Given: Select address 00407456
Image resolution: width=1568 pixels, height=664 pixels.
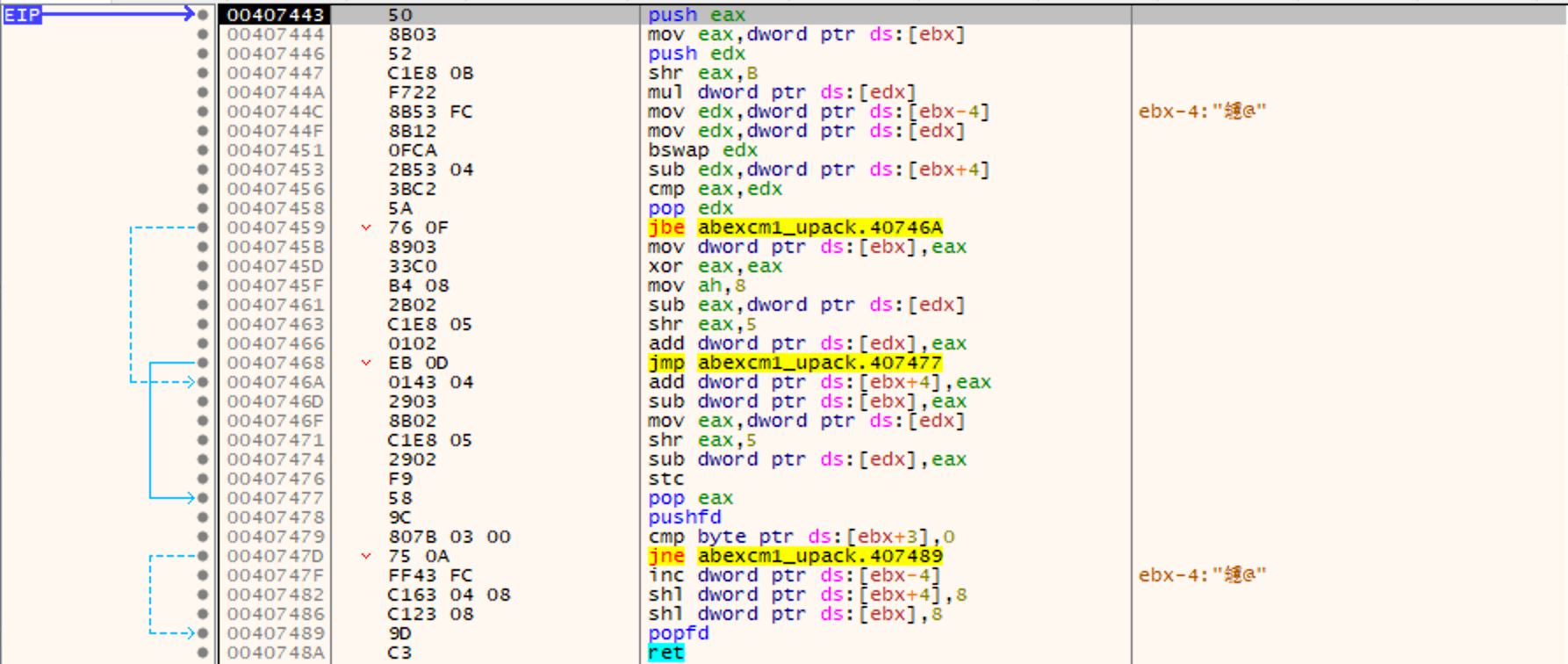Looking at the screenshot, I should pos(276,189).
